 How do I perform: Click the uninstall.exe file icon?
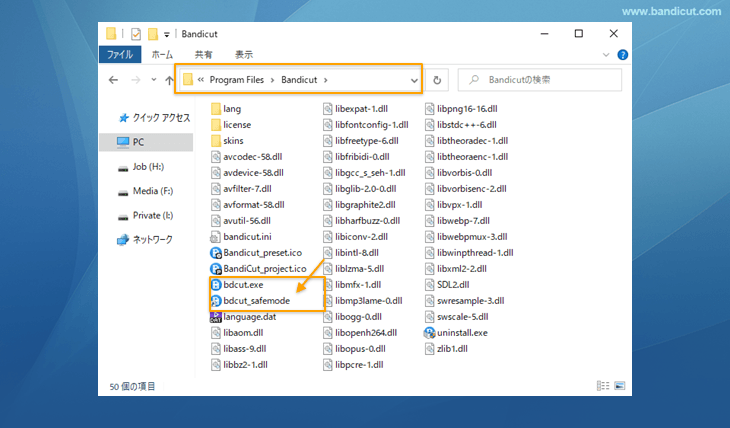tap(430, 332)
